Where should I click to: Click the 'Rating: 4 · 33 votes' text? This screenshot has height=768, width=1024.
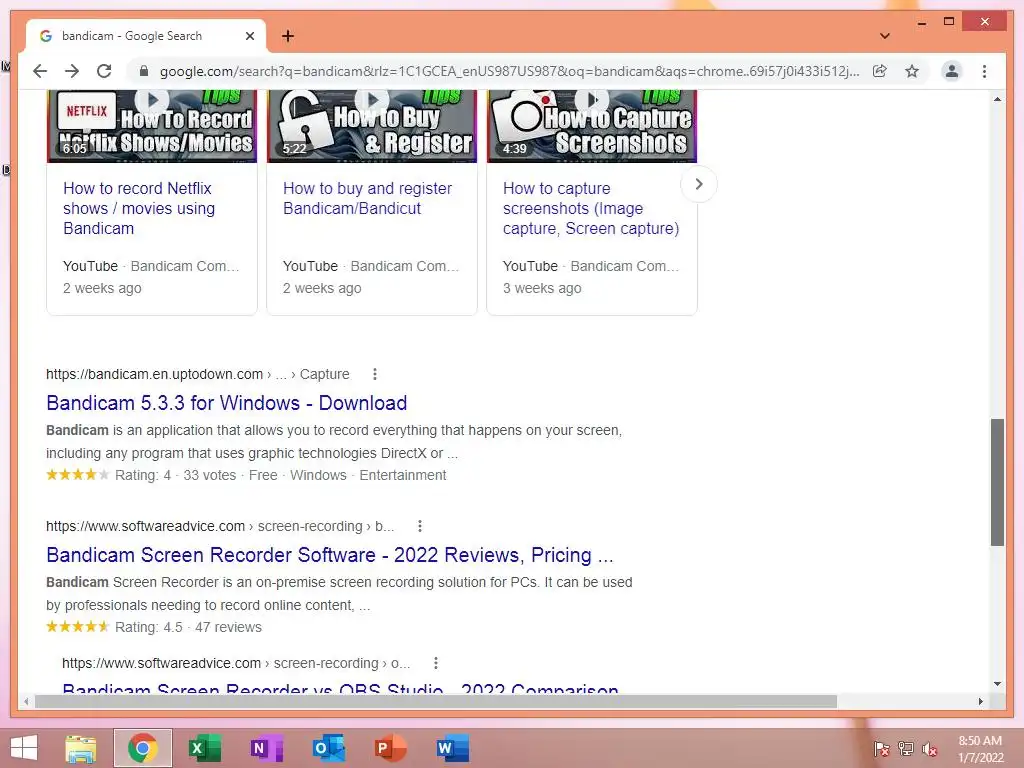click(x=176, y=475)
